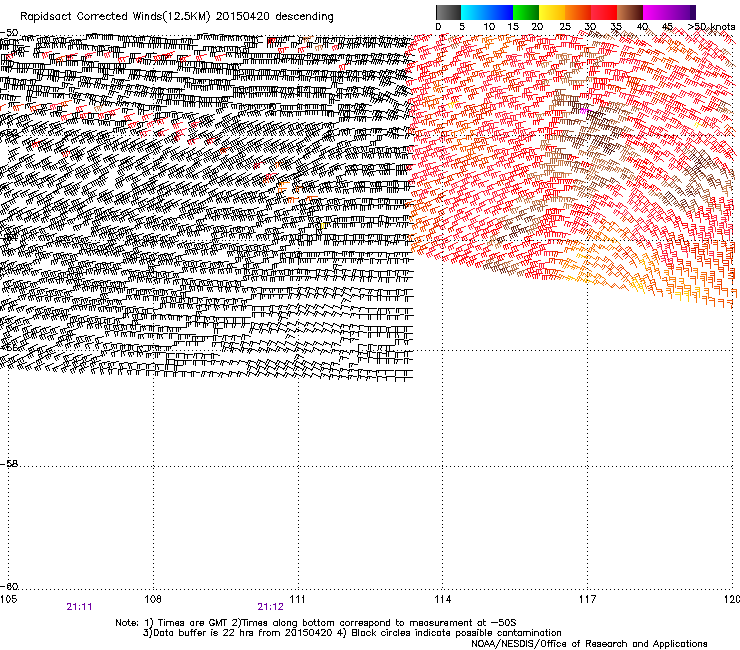This screenshot has width=740, height=650.
Task: Click the latitude label '-60'
Action: click(x=9, y=586)
